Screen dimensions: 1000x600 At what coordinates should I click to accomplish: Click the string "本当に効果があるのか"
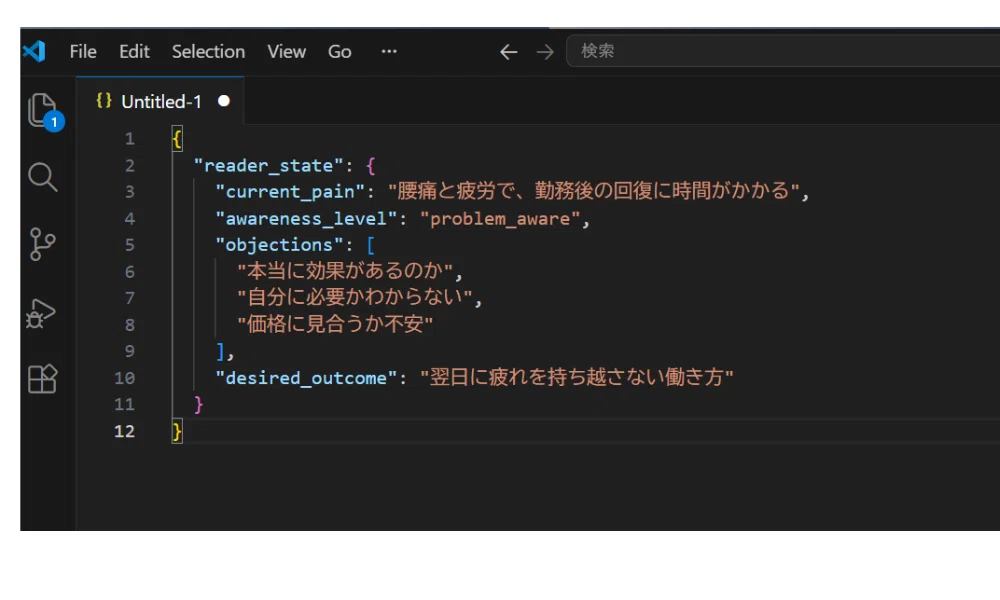(x=345, y=271)
